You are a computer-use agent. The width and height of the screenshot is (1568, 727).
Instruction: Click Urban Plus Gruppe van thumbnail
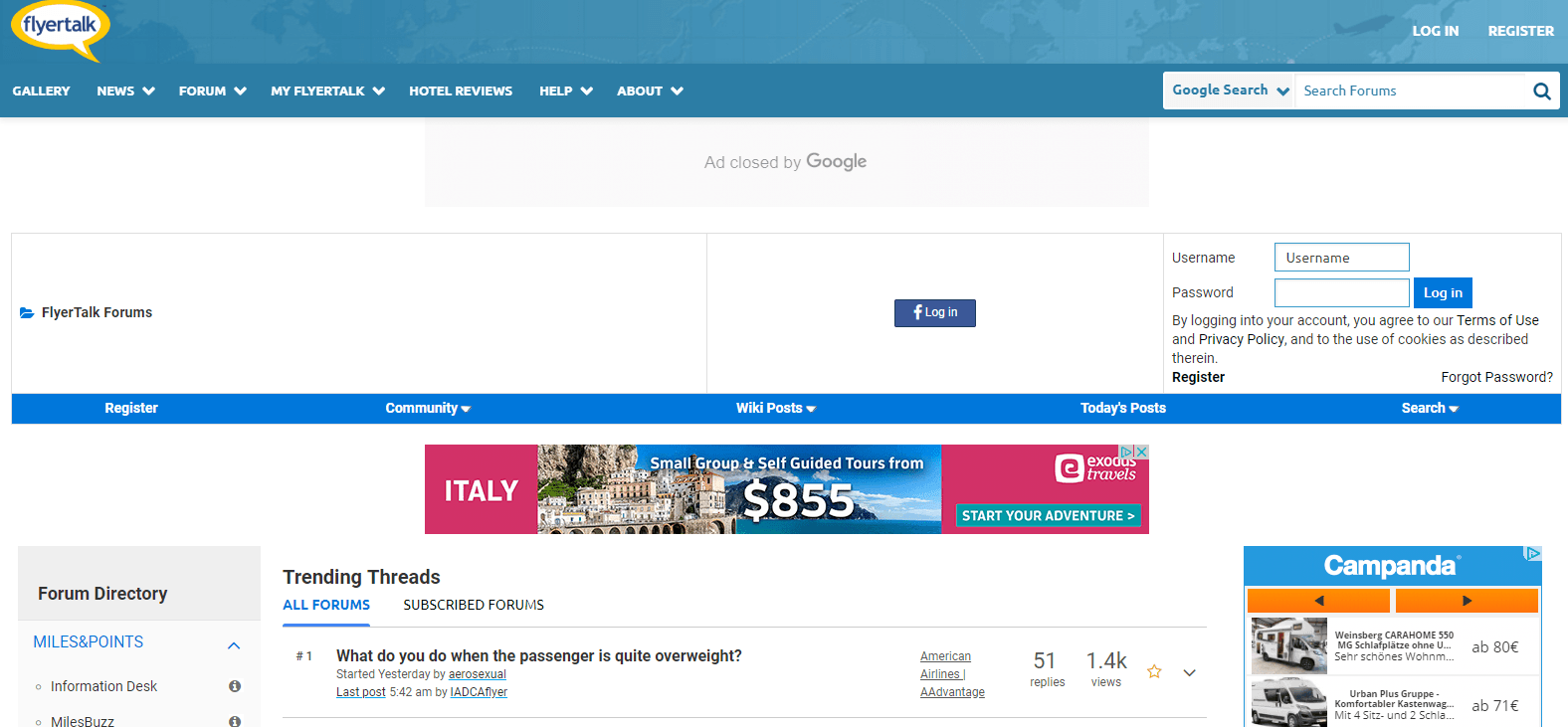pos(1289,703)
